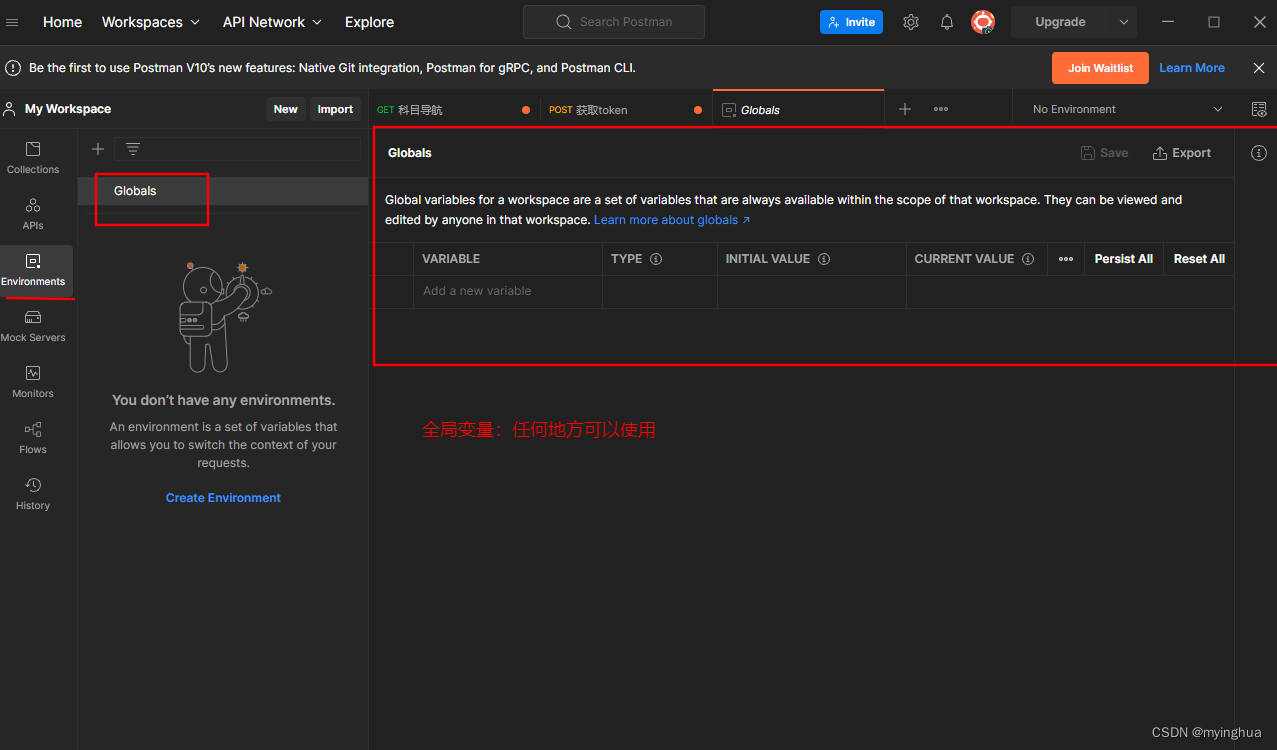Open environment quick look icon

point(1259,109)
